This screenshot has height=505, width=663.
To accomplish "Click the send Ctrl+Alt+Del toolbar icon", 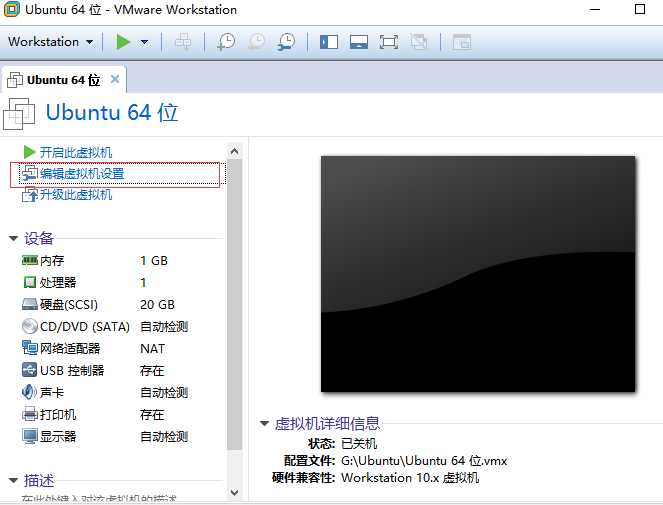I will coord(183,42).
